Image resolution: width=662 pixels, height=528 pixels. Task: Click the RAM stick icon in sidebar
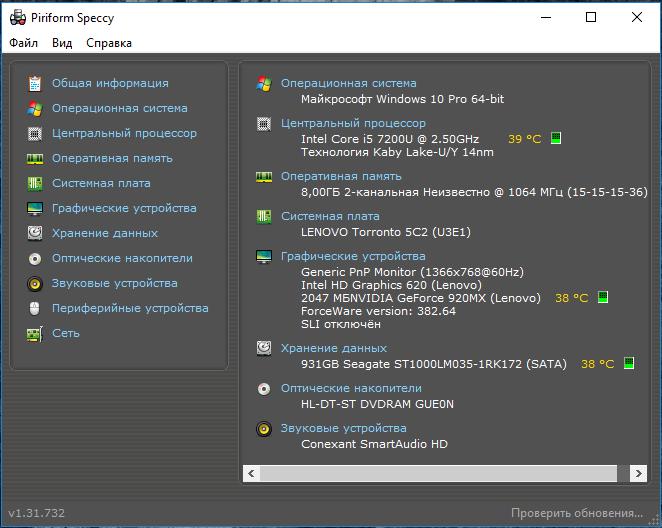coord(35,158)
